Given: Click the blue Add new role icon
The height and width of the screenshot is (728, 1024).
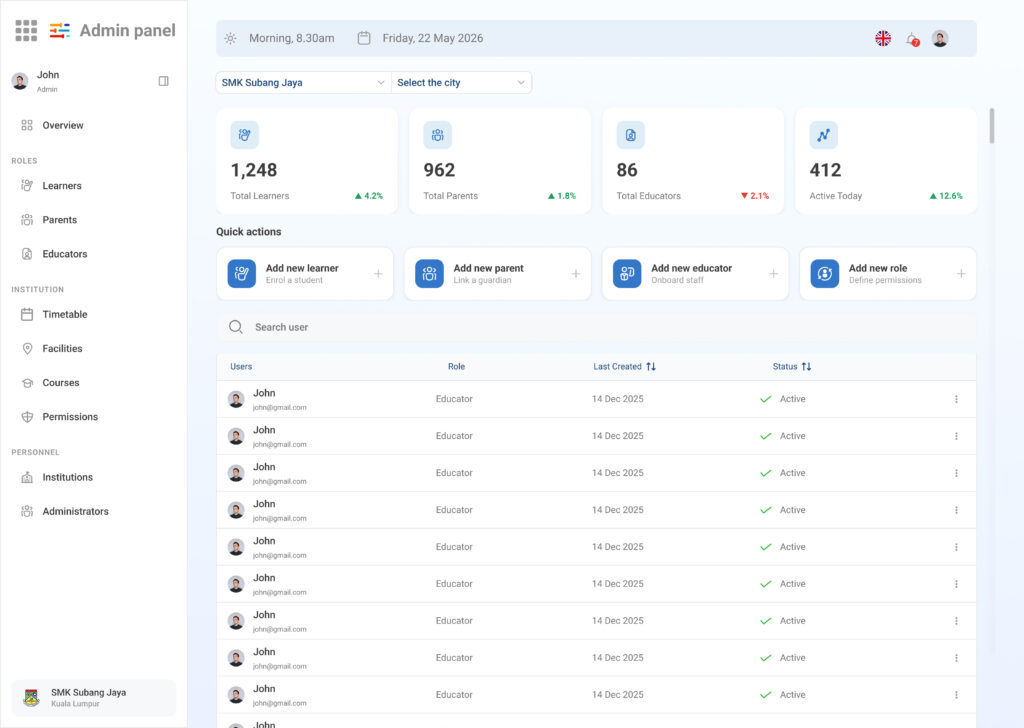Looking at the screenshot, I should (x=825, y=274).
